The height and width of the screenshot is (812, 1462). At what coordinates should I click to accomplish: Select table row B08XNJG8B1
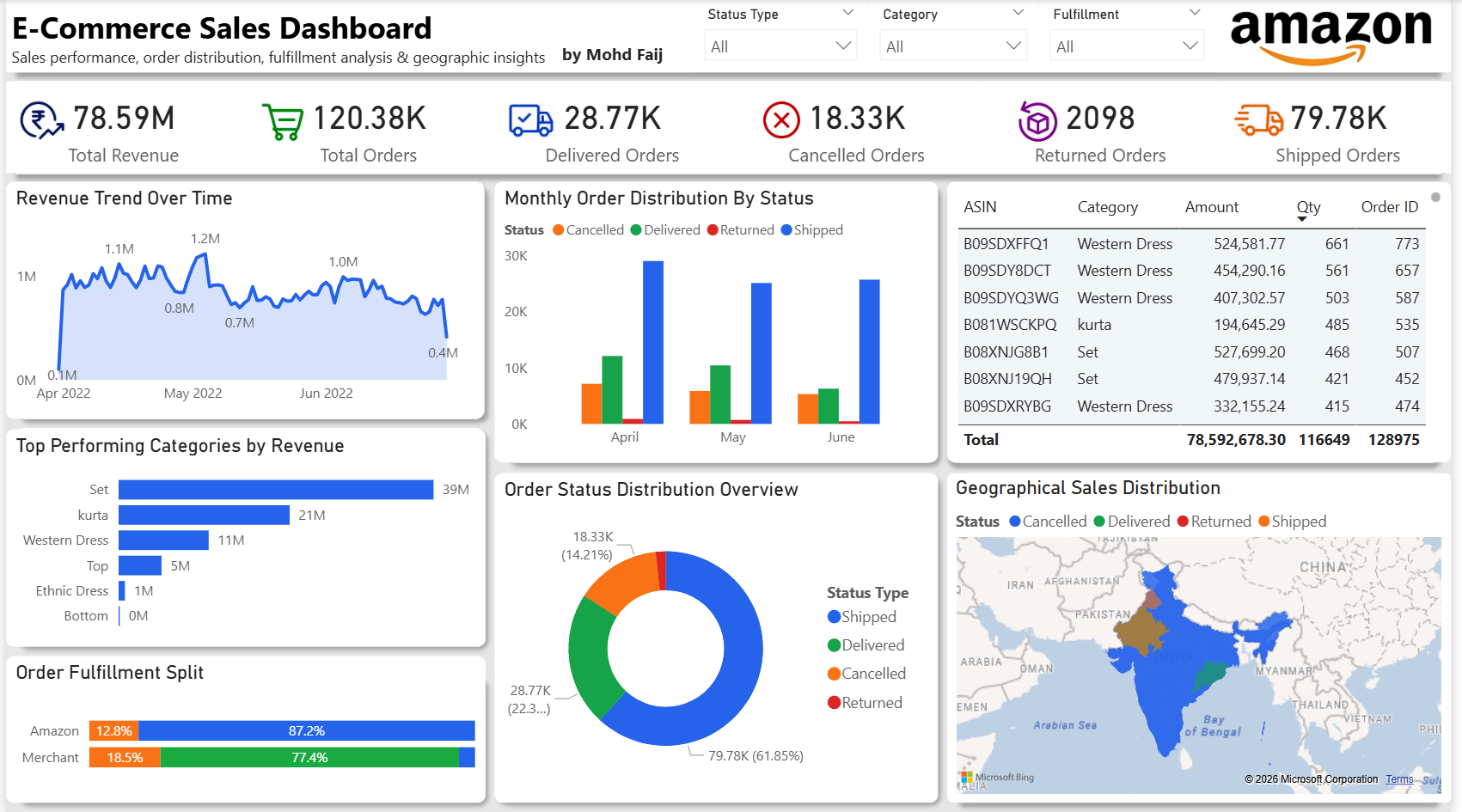tap(1191, 352)
